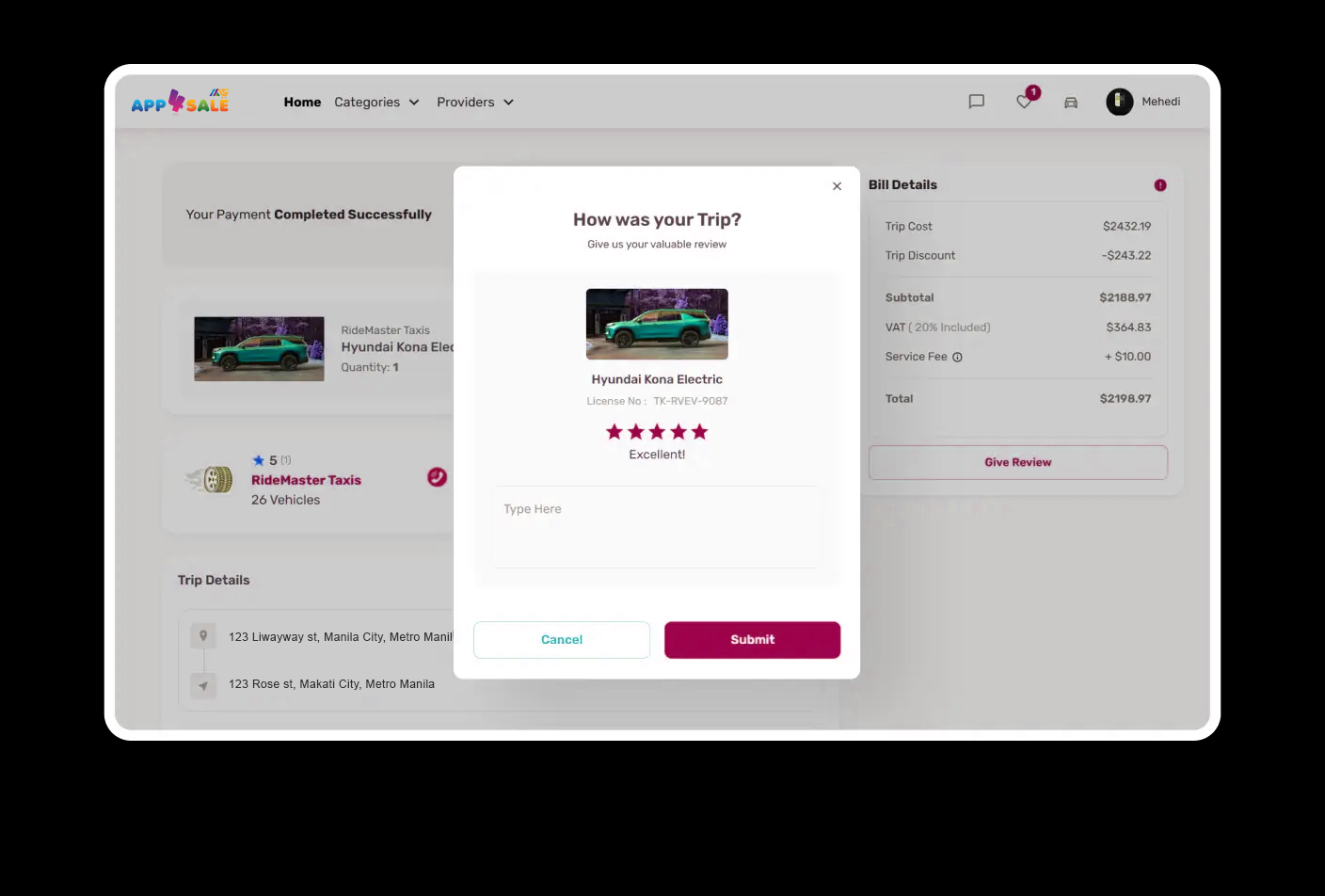1325x896 pixels.
Task: Expand the Categories dropdown
Action: [376, 102]
